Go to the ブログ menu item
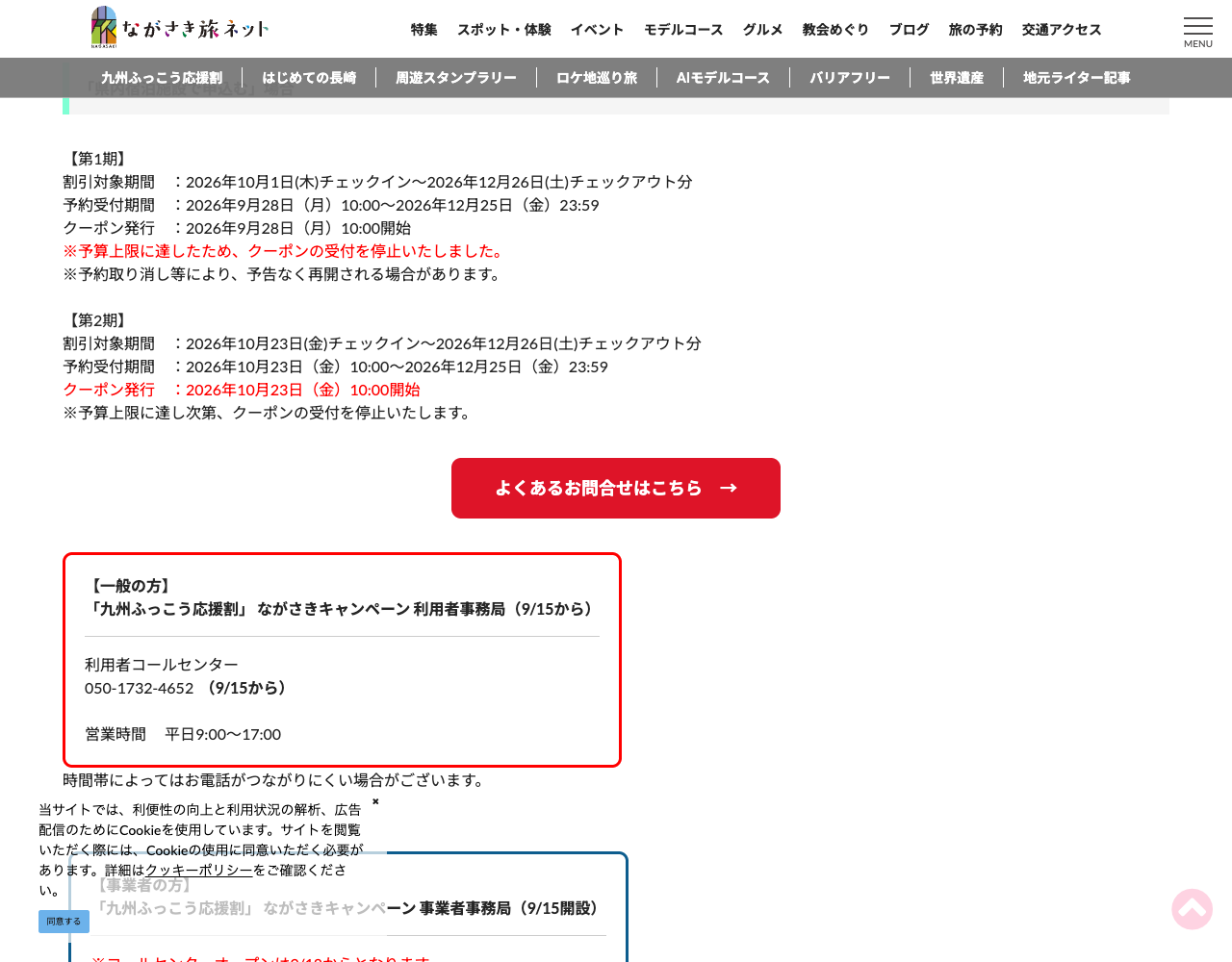The height and width of the screenshot is (962, 1232). pyautogui.click(x=910, y=30)
